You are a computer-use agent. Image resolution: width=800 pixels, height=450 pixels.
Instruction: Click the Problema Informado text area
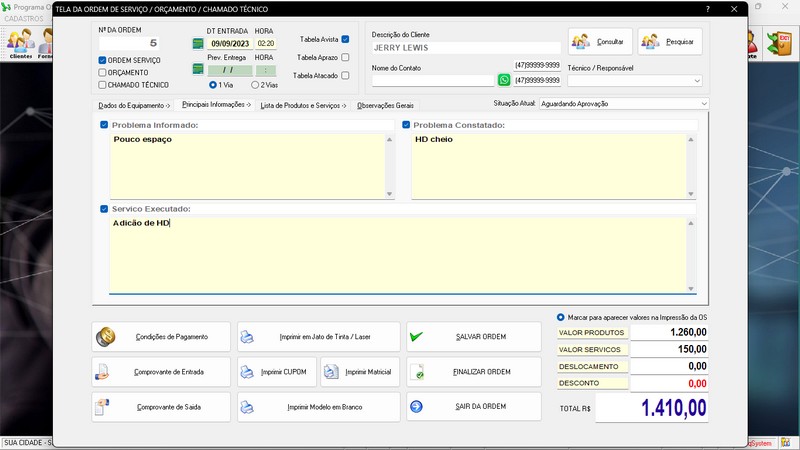pyautogui.click(x=247, y=166)
